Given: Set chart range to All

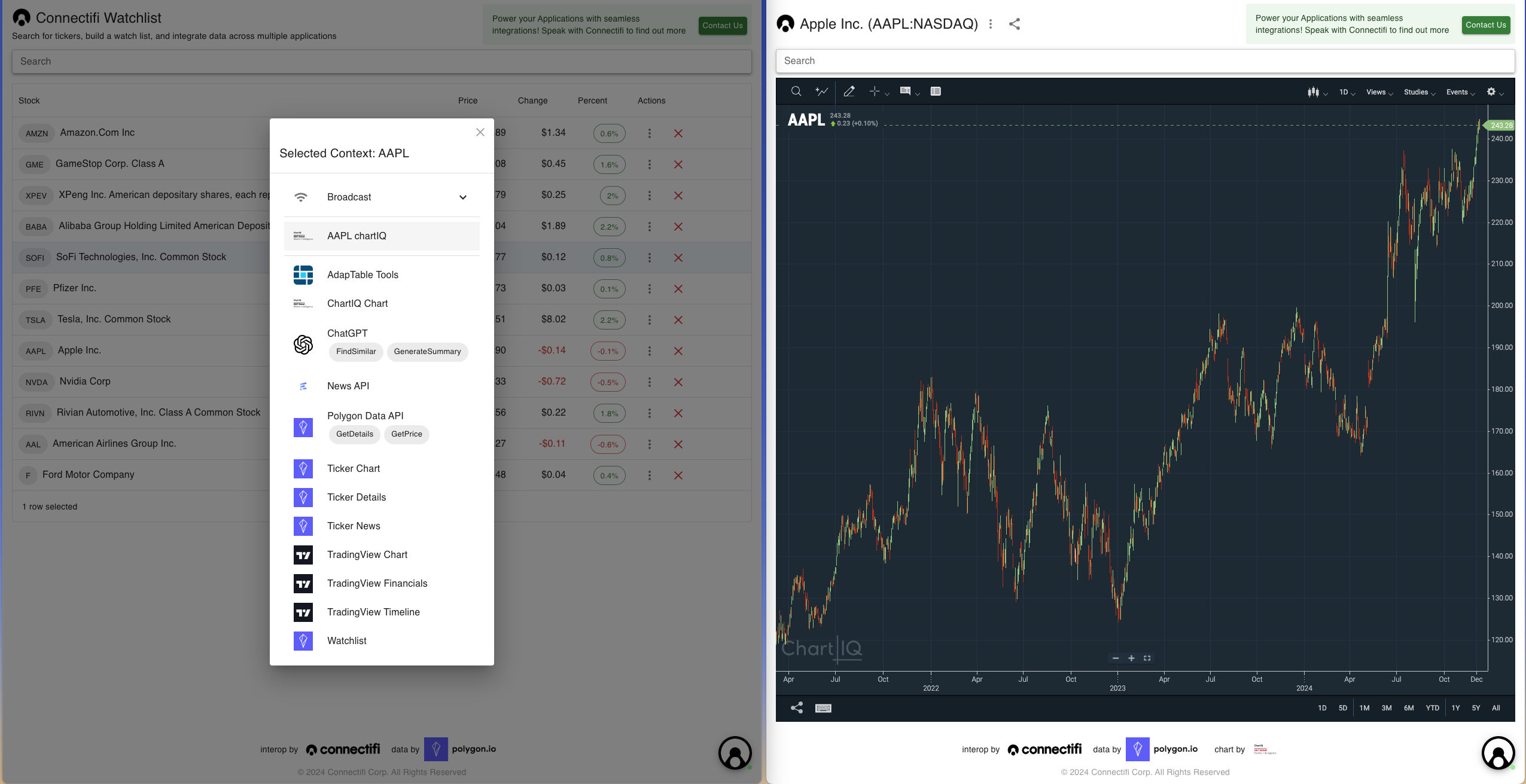Looking at the screenshot, I should (1495, 708).
